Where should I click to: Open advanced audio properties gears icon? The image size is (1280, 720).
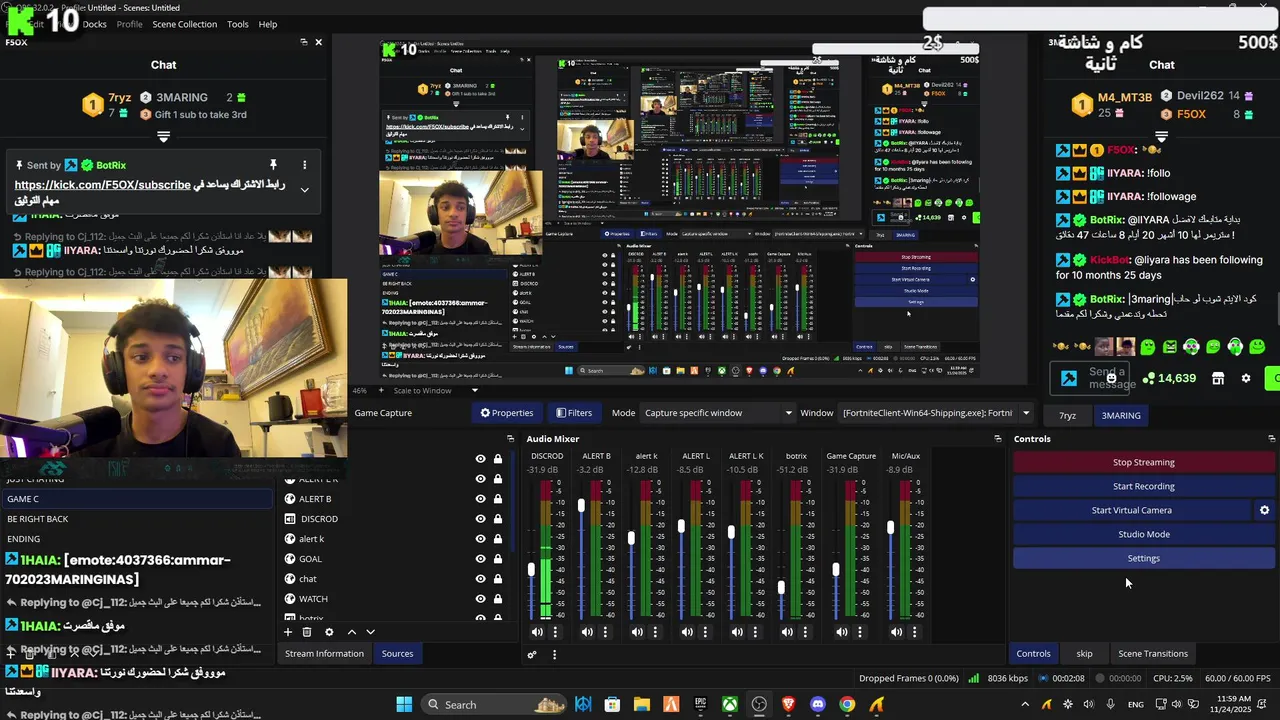(532, 655)
